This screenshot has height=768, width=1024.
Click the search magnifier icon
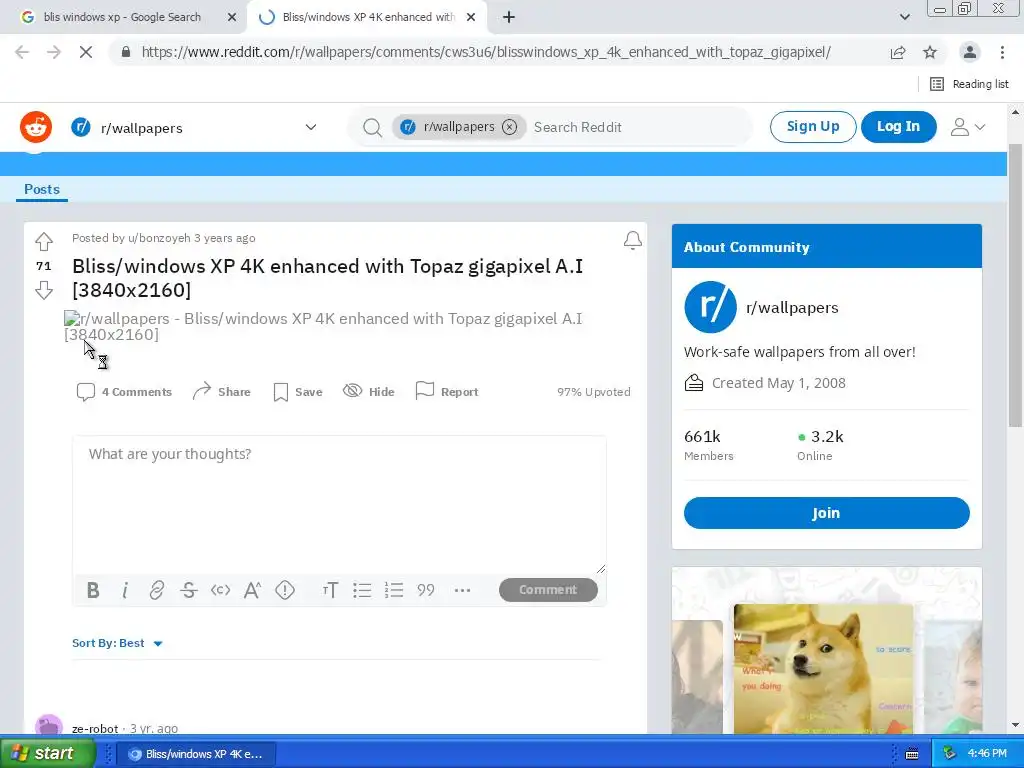pos(372,127)
